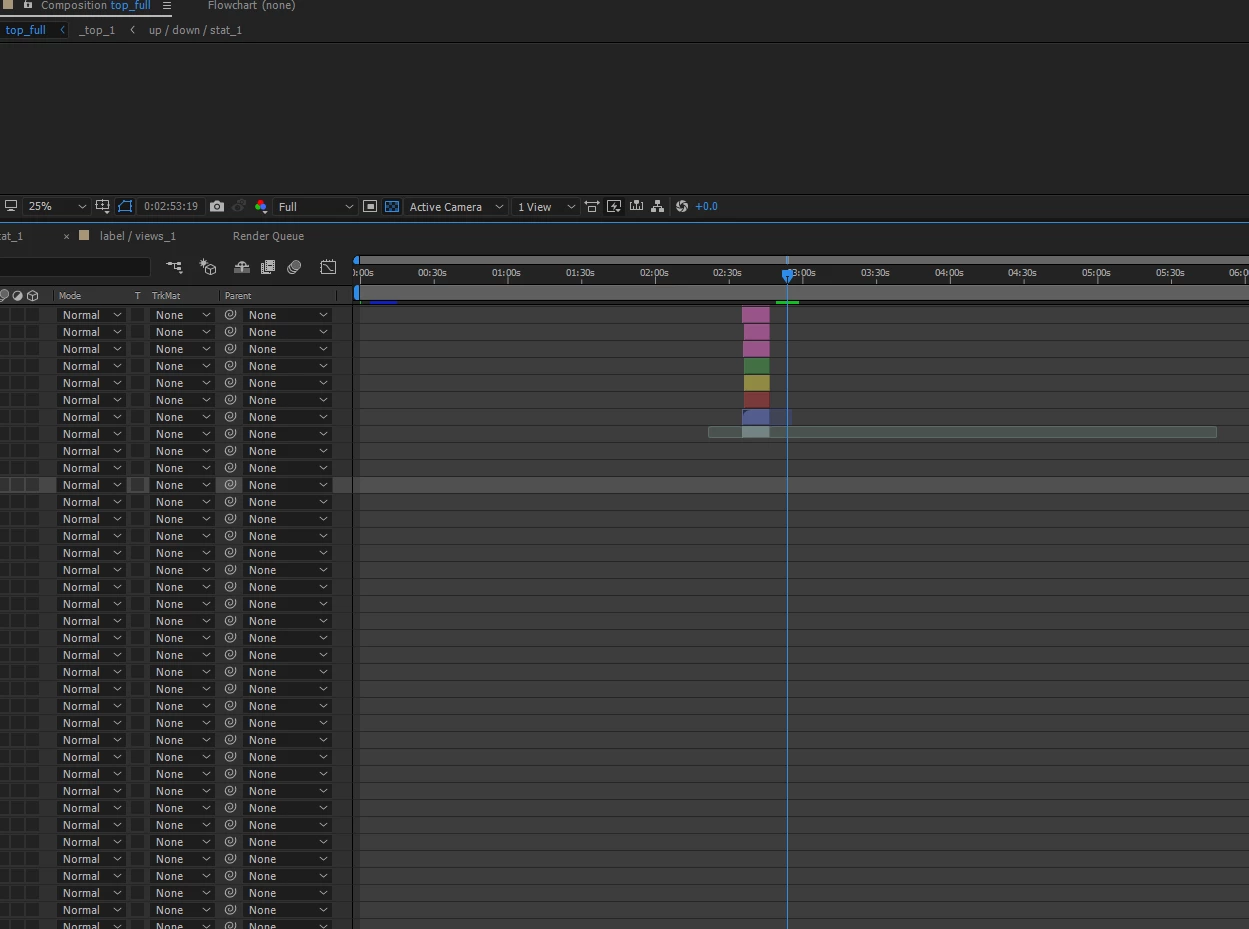Toggle the Draft 3D icon
Viewport: 1249px width, 929px height.
coord(208,267)
